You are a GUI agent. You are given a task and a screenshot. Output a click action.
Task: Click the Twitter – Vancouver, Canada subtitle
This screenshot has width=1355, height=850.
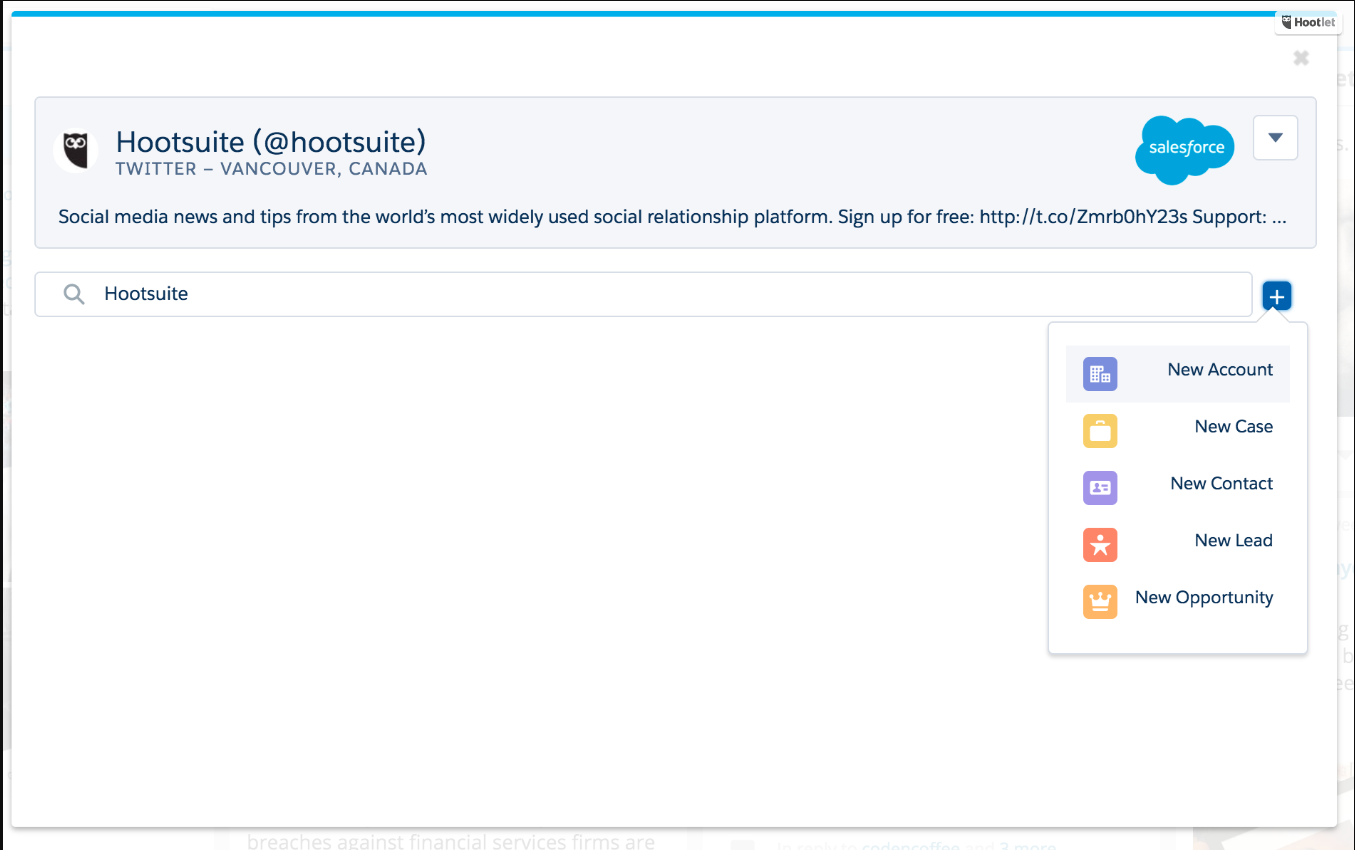271,169
